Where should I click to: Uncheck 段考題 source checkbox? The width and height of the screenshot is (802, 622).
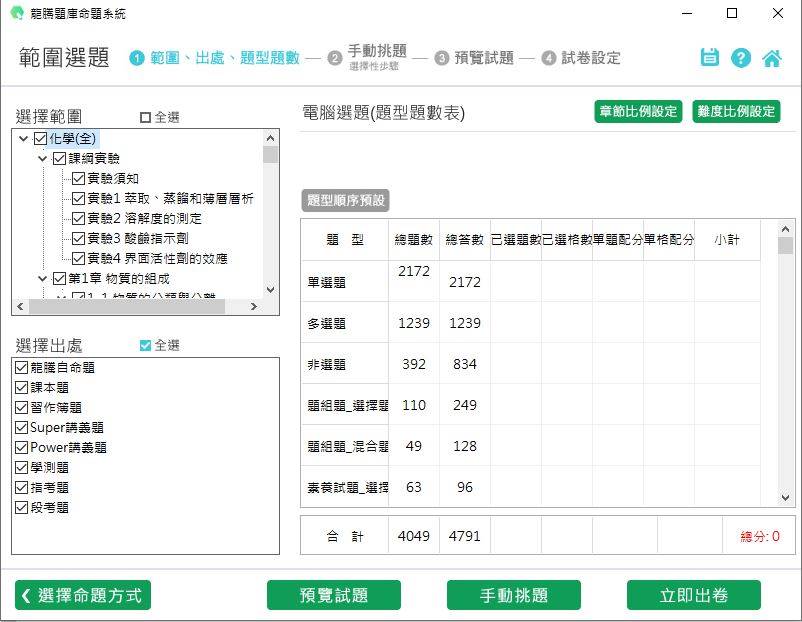[x=21, y=507]
